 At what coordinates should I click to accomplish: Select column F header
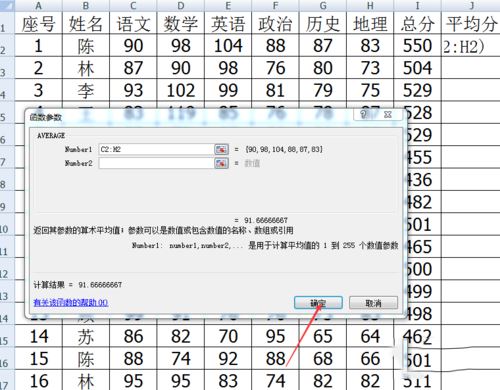tap(275, 6)
